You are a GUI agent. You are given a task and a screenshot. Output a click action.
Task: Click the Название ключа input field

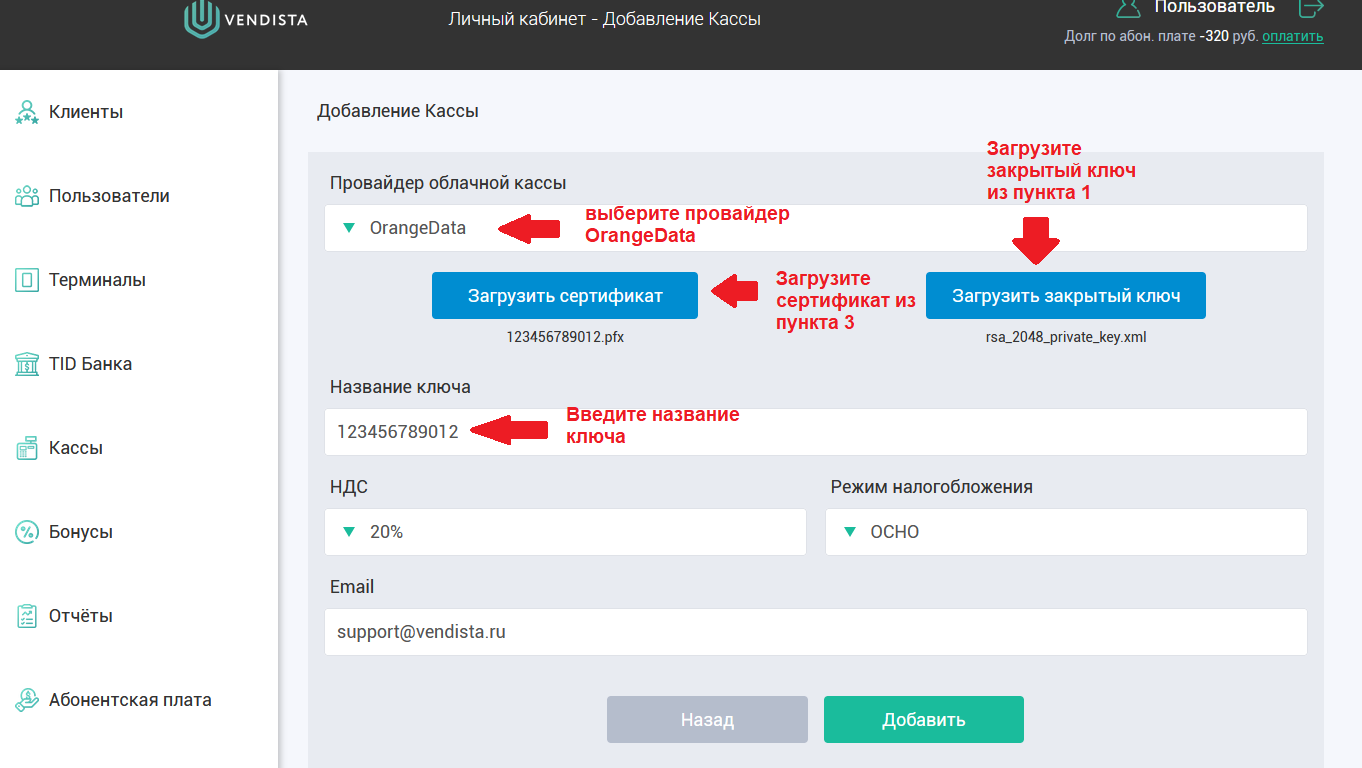click(x=815, y=432)
